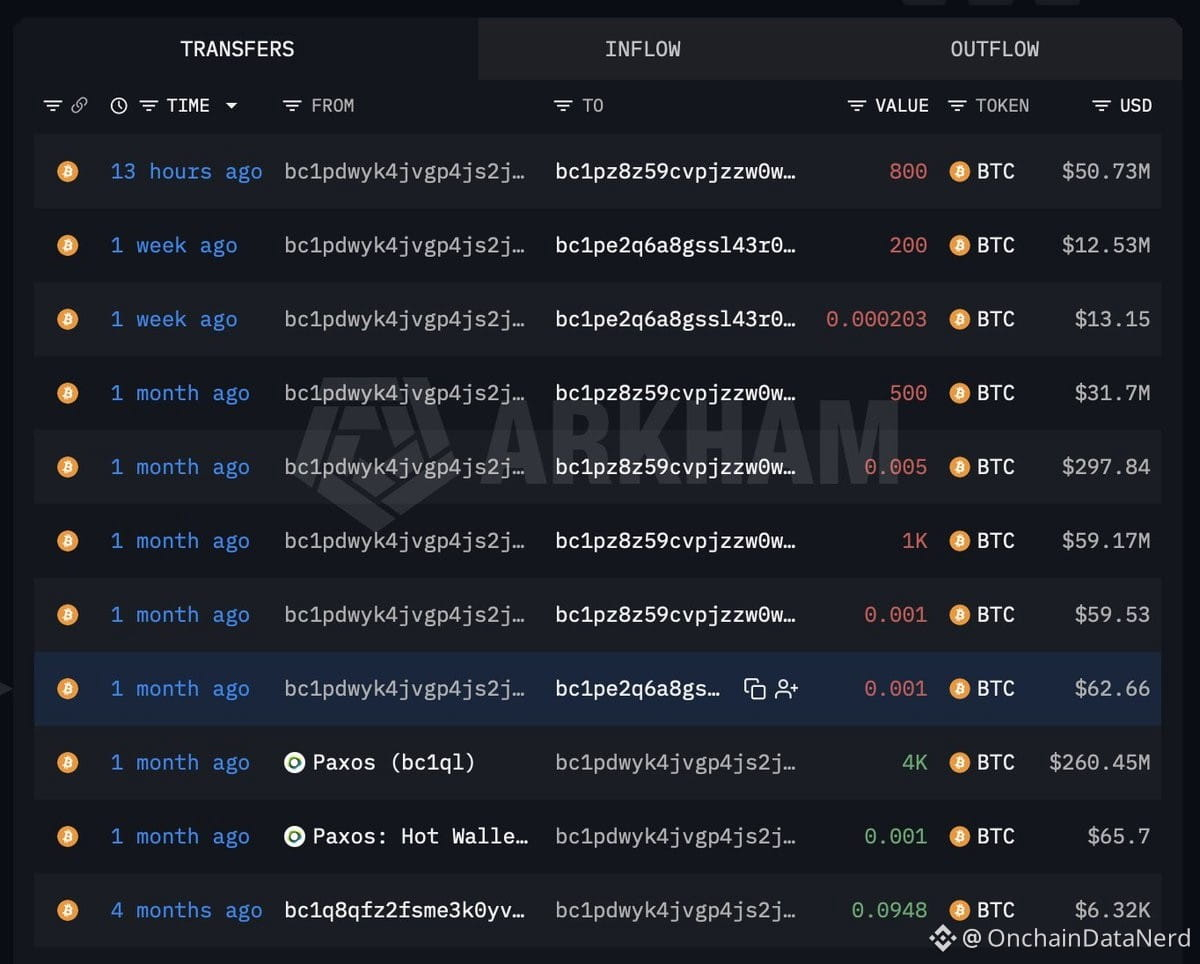Click the $6.32K USD amount
Screen dimensions: 1200x964
1112,911
